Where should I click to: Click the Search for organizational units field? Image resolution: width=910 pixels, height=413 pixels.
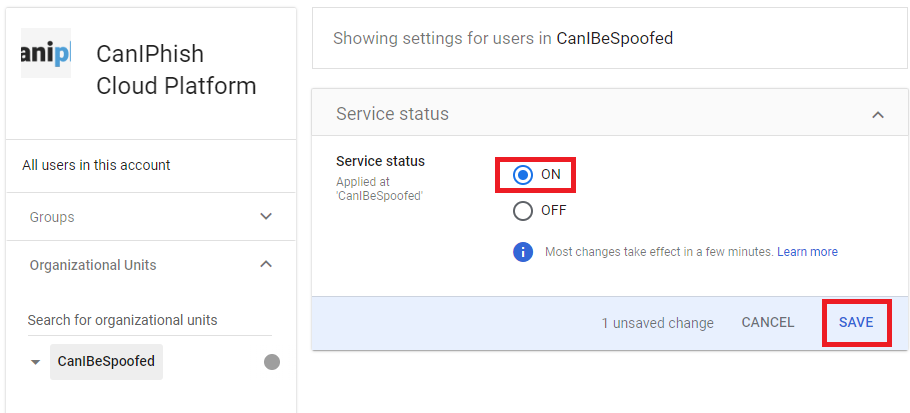click(150, 320)
